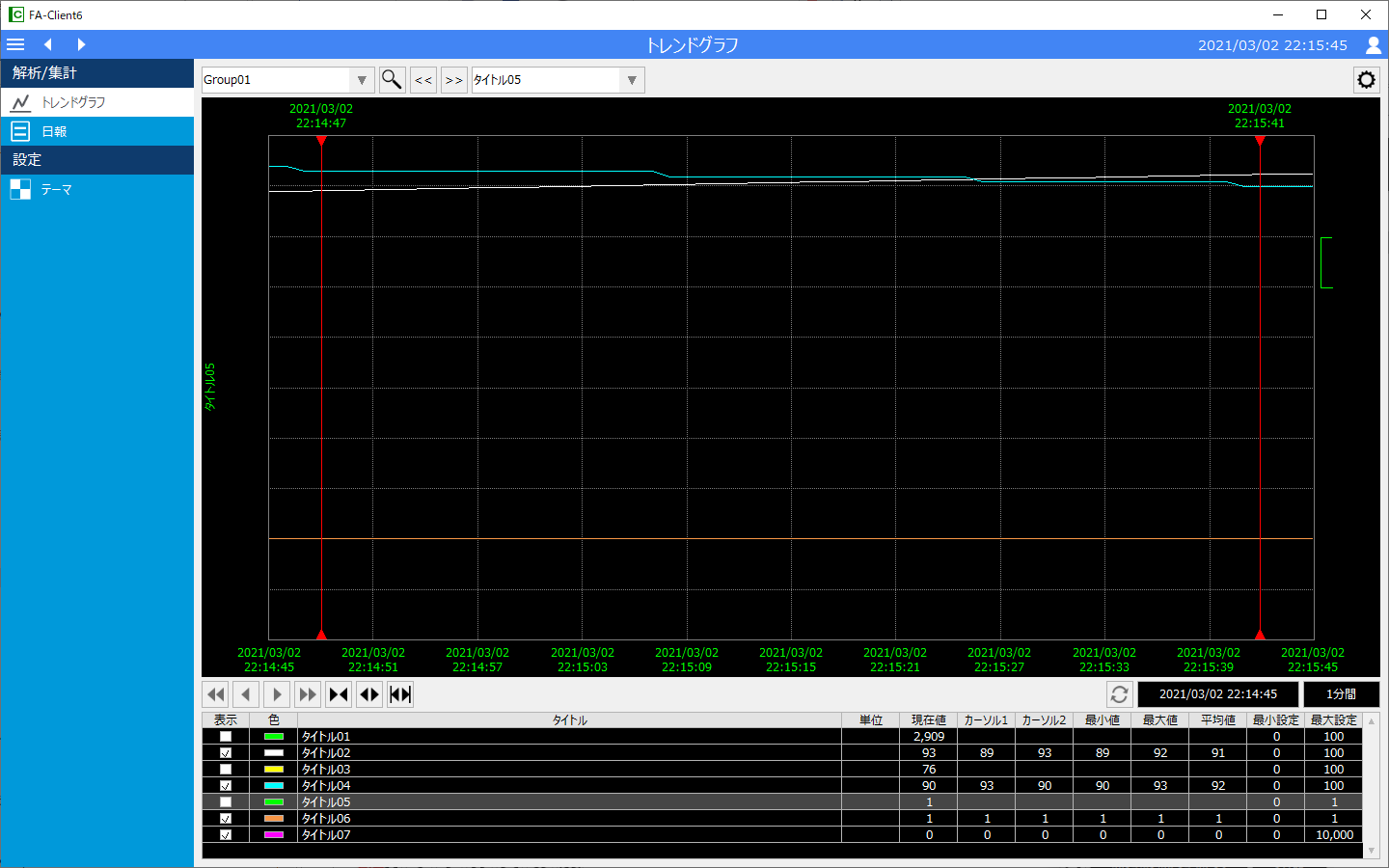Click the refresh reload icon

click(x=1119, y=694)
